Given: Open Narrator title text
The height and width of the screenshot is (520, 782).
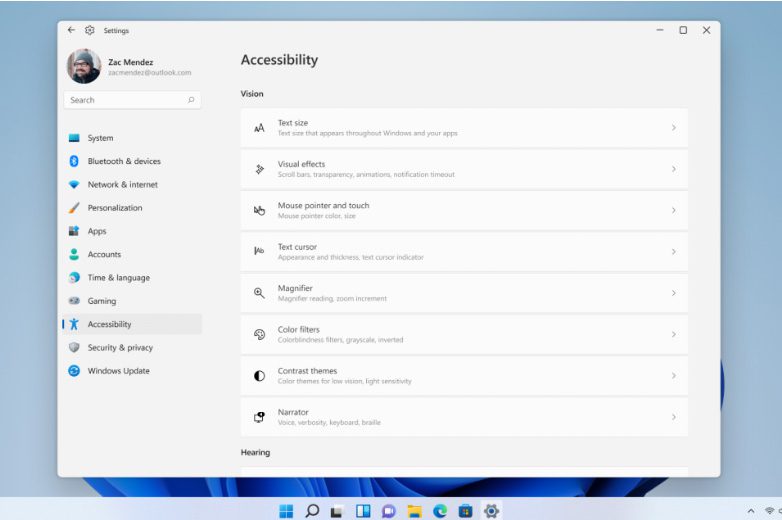Looking at the screenshot, I should click(x=293, y=412).
